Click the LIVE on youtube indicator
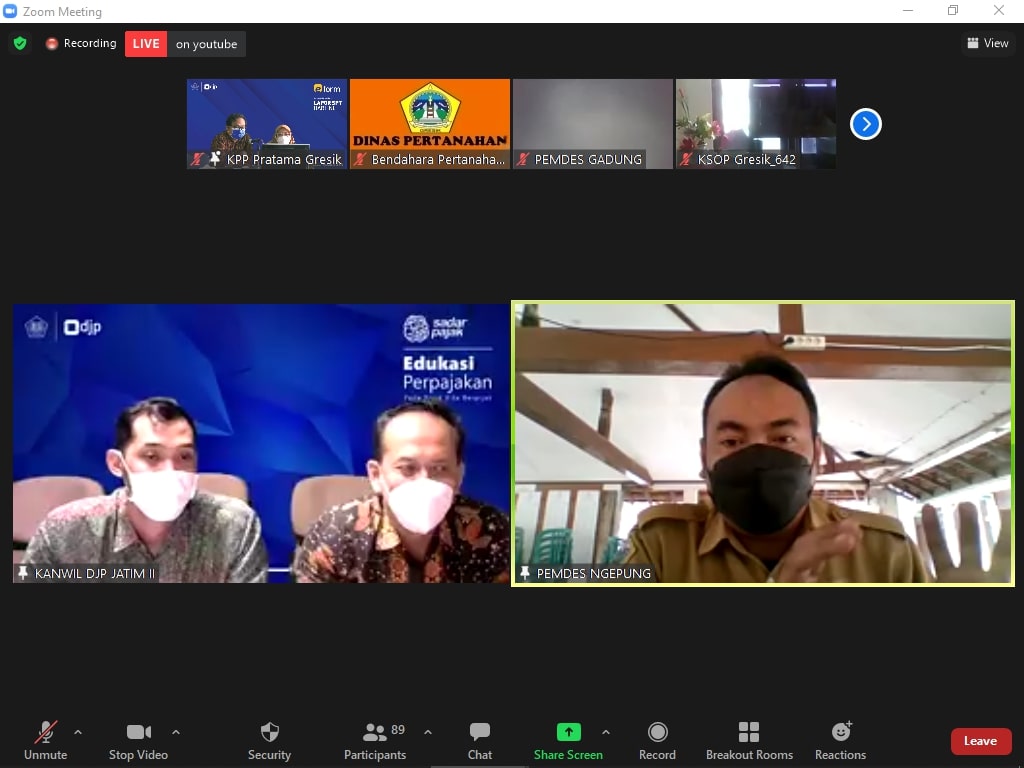1024x768 pixels. click(x=185, y=44)
